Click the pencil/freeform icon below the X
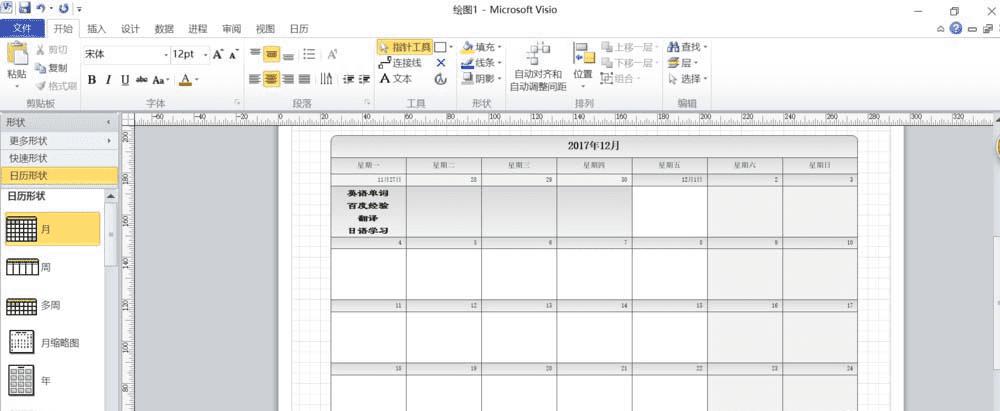Image resolution: width=1000 pixels, height=411 pixels. pyautogui.click(x=441, y=79)
